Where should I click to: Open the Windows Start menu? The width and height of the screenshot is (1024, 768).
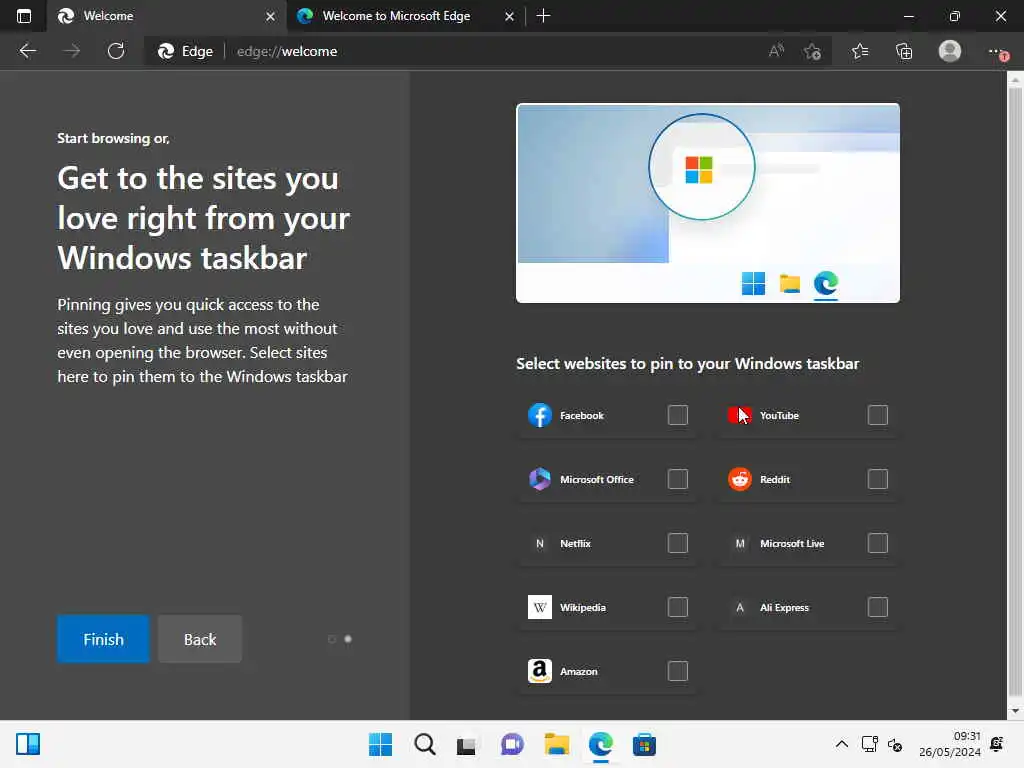pos(380,744)
